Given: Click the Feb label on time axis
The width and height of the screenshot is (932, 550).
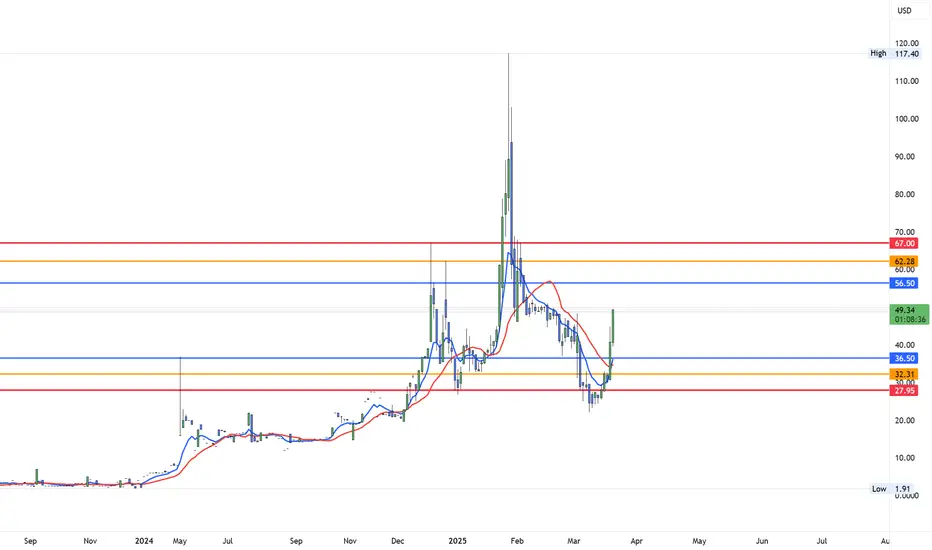Looking at the screenshot, I should 517,541.
